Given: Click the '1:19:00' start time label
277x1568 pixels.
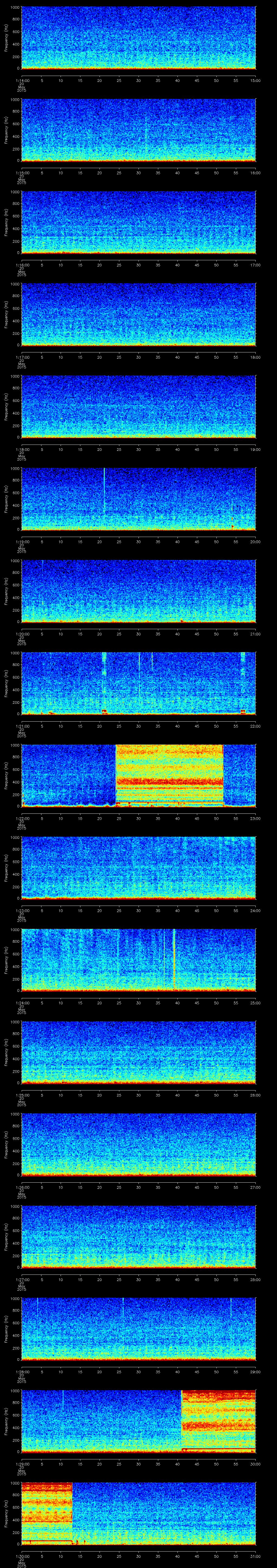Looking at the screenshot, I should pyautogui.click(x=22, y=542).
